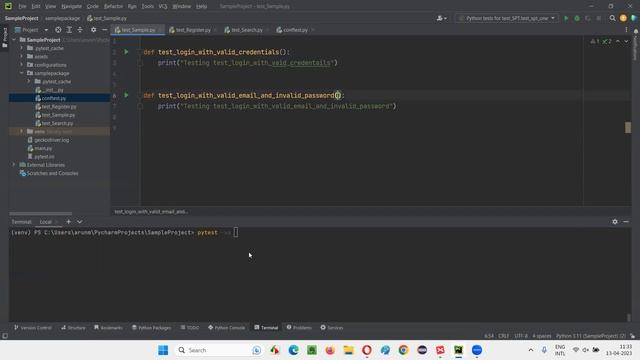Hide the Project panel with minus icon
The width and height of the screenshot is (640, 360).
pyautogui.click(x=104, y=30)
